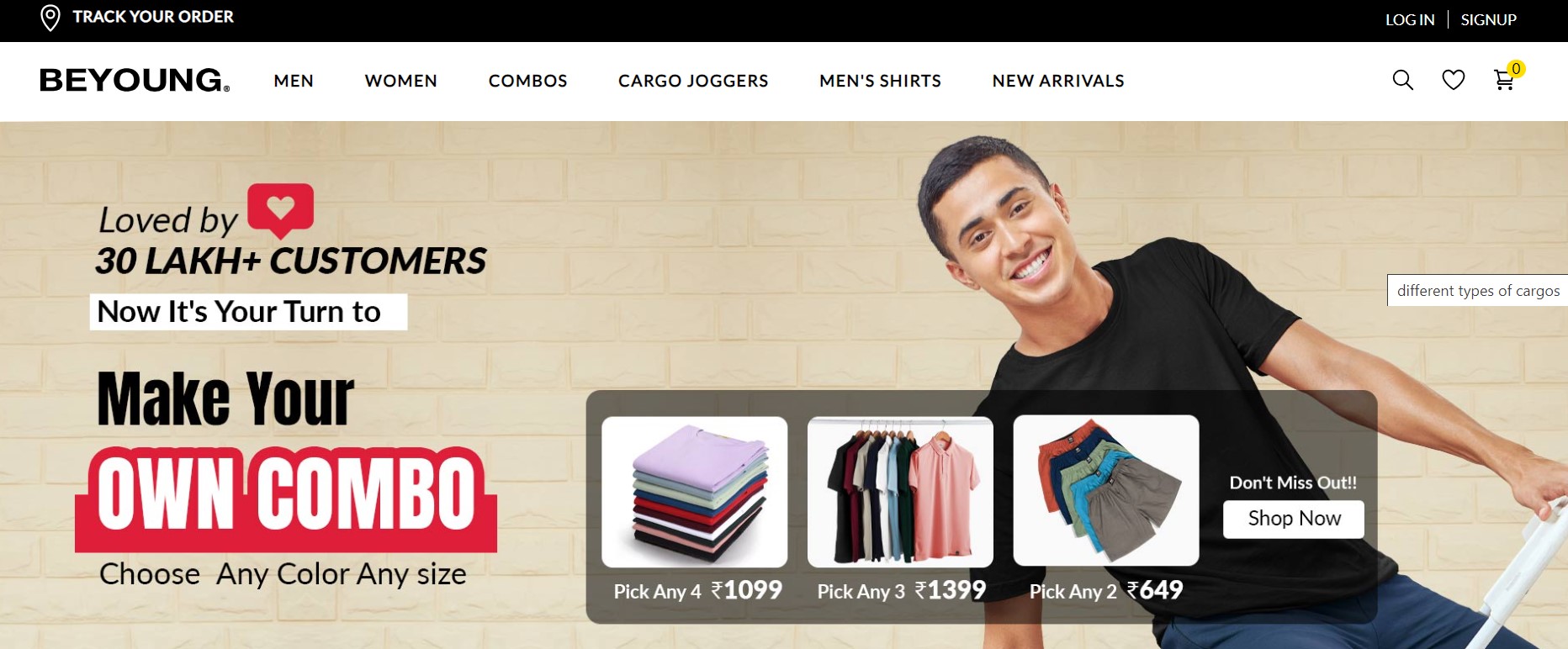Click the red heart speech bubble

(x=280, y=210)
